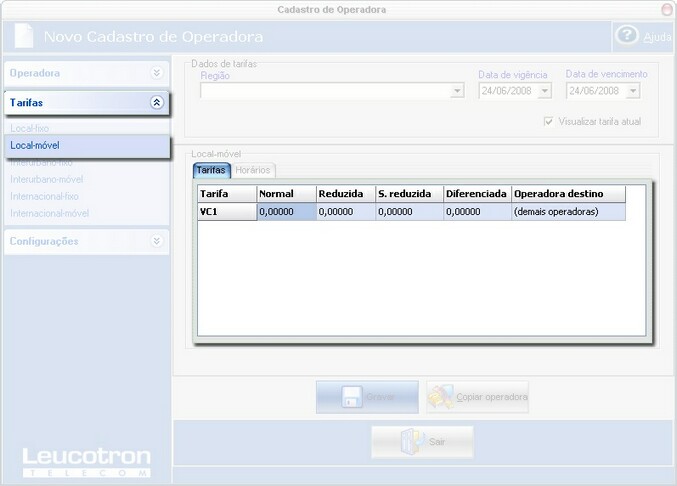Click the Configurações section header
The width and height of the screenshot is (677, 486).
(87, 241)
